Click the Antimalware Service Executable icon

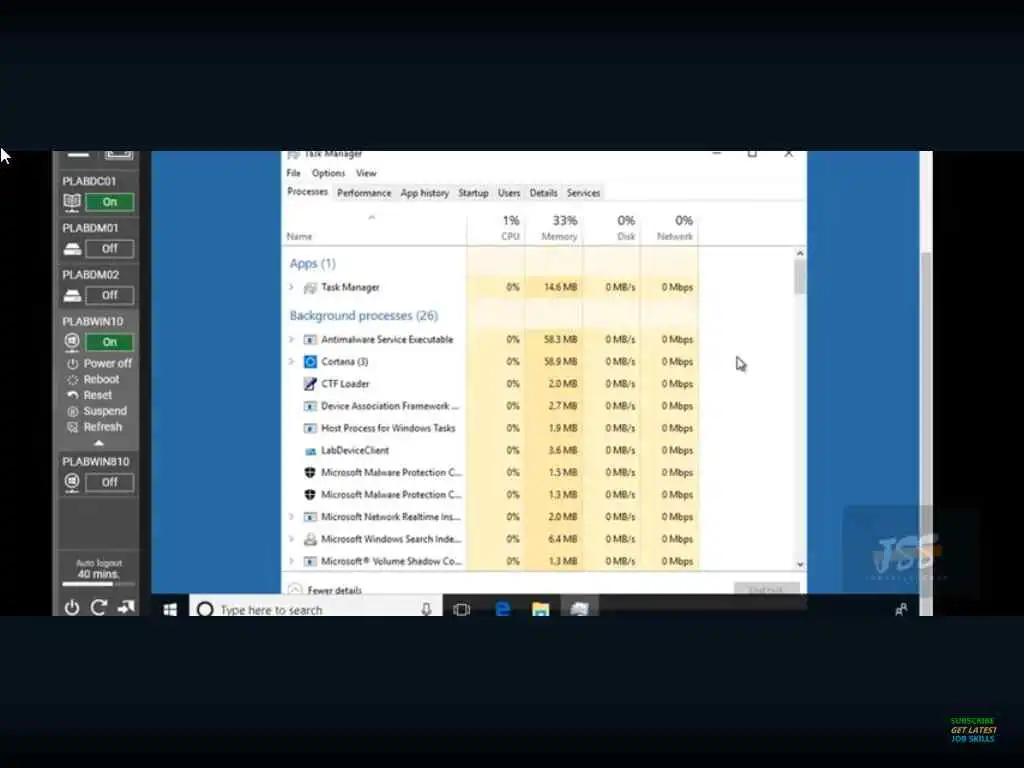click(310, 340)
